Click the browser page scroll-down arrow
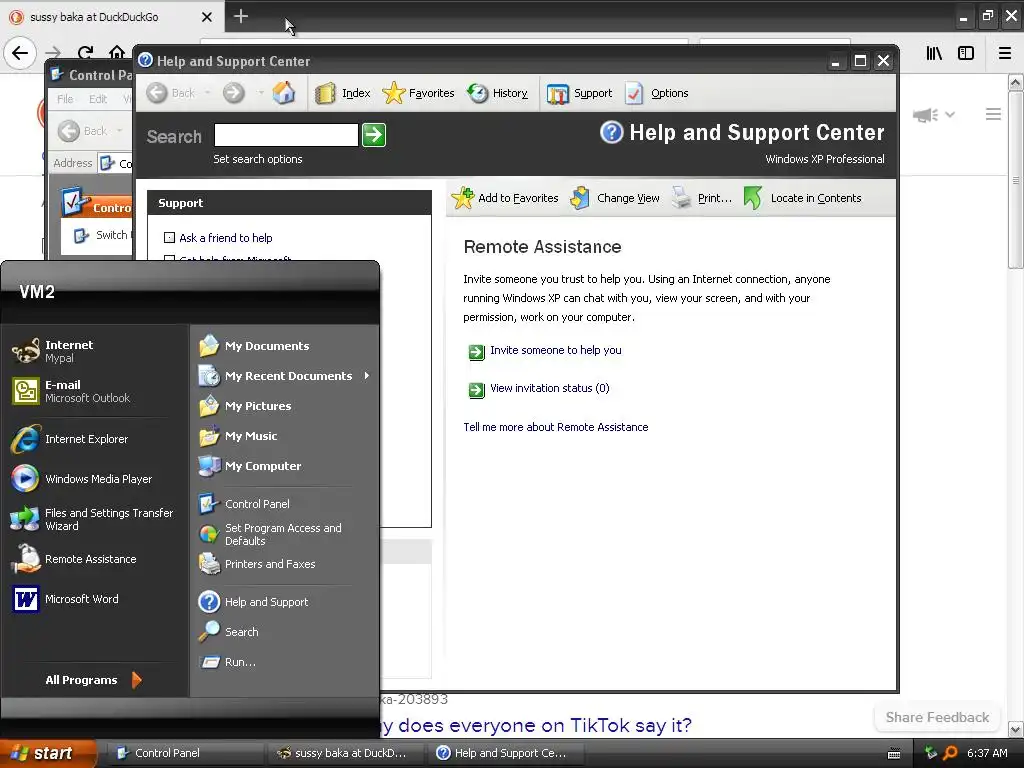 pos(1015,729)
